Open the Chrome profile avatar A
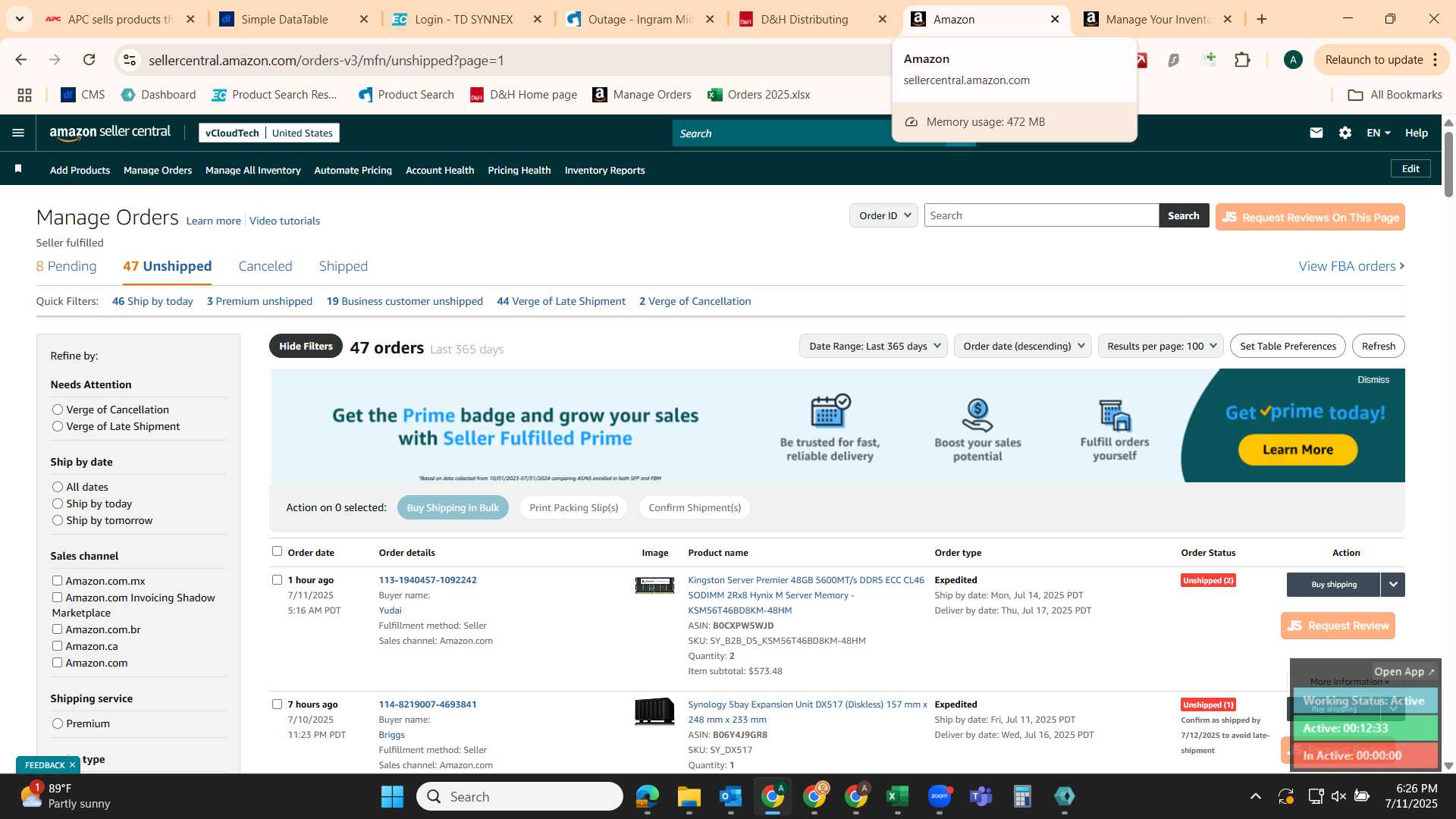 coord(1293,60)
